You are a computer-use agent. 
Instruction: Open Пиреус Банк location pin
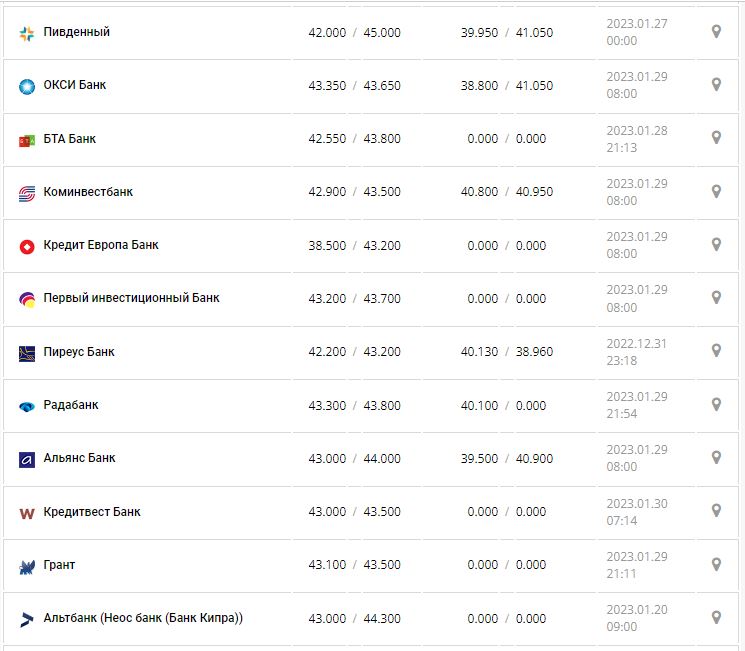[x=716, y=351]
